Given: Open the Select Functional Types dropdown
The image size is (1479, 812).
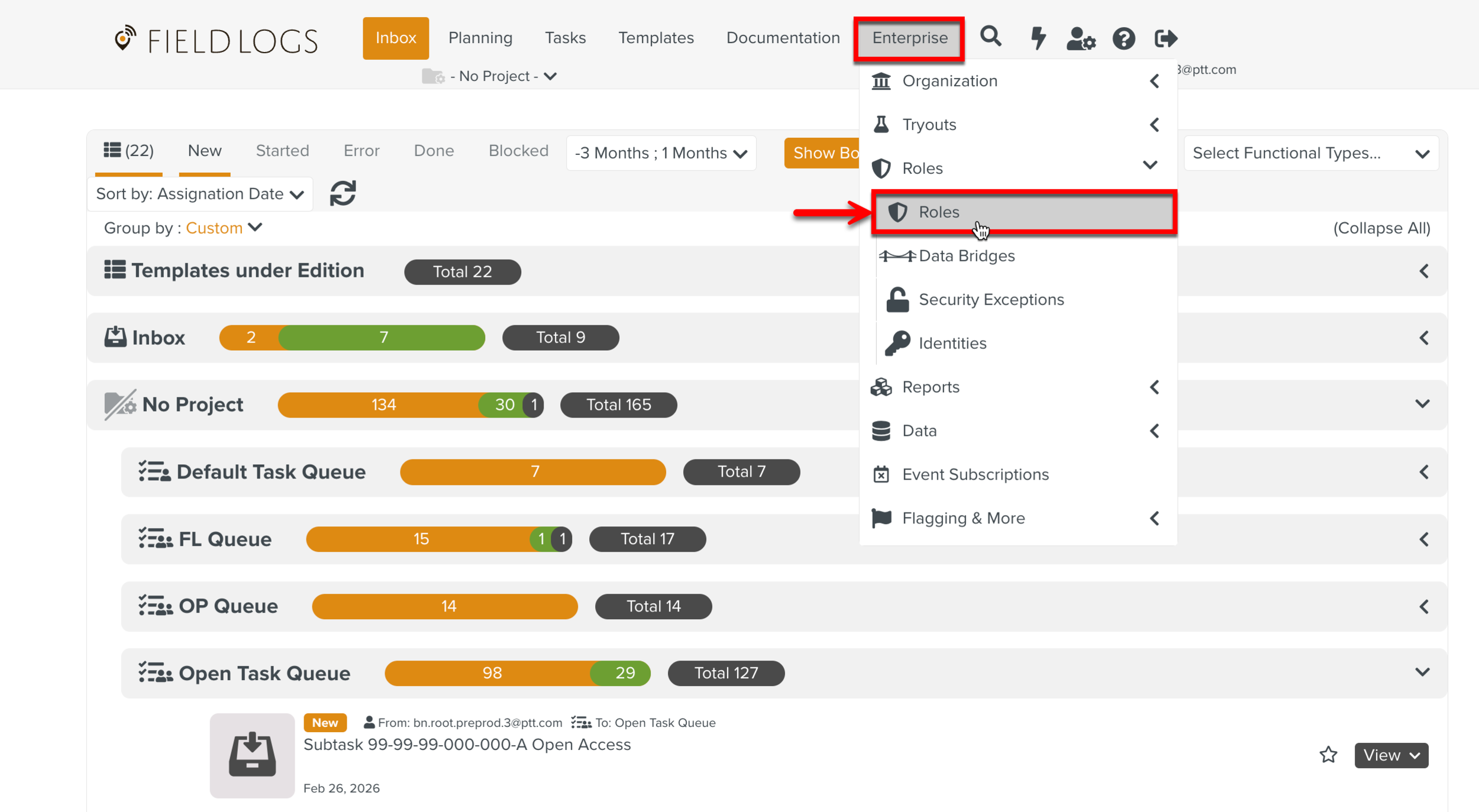Looking at the screenshot, I should [1310, 153].
